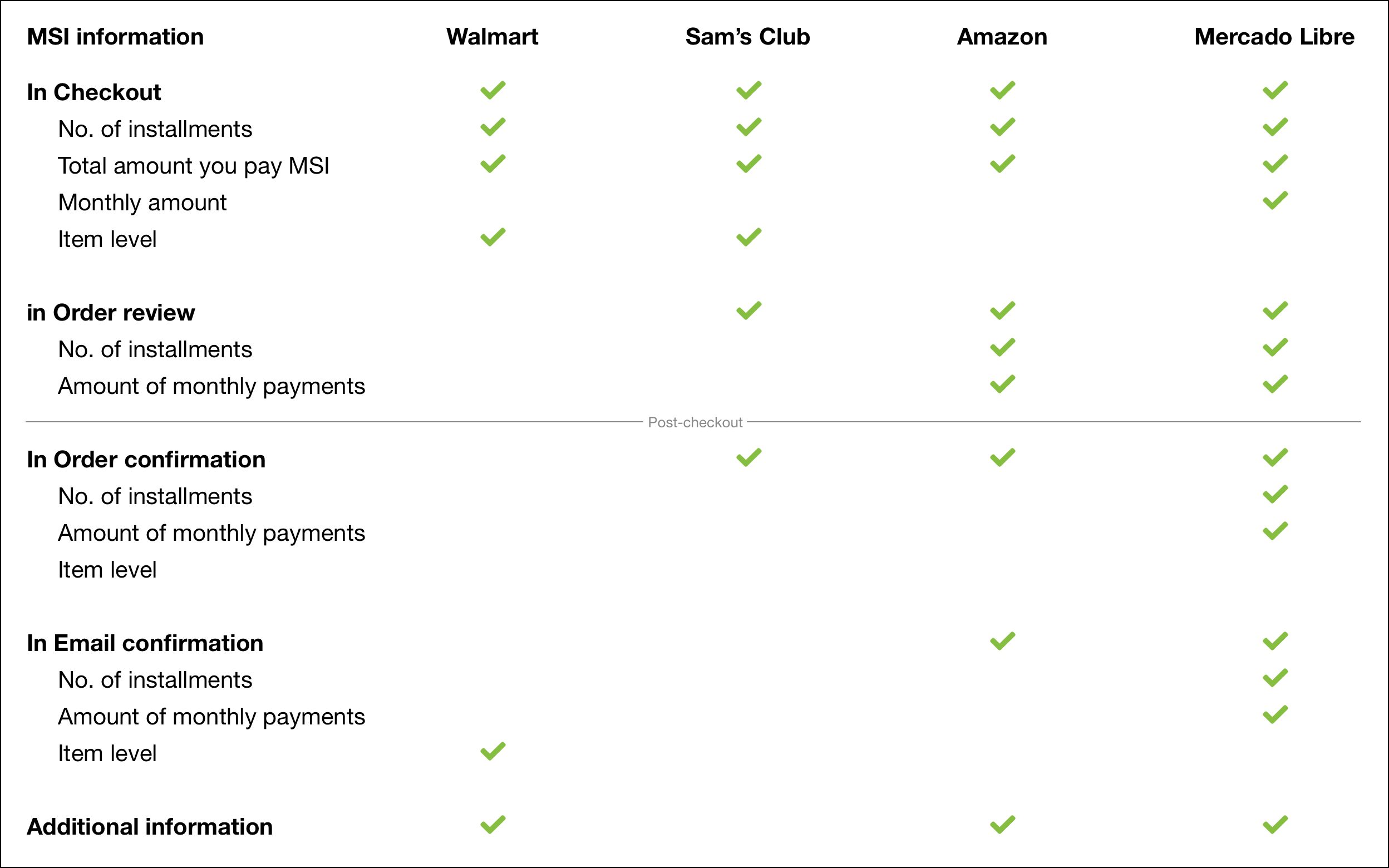Click Sam's Club checkout Item level checkmark
Screen dimensions: 1389x868
click(749, 237)
